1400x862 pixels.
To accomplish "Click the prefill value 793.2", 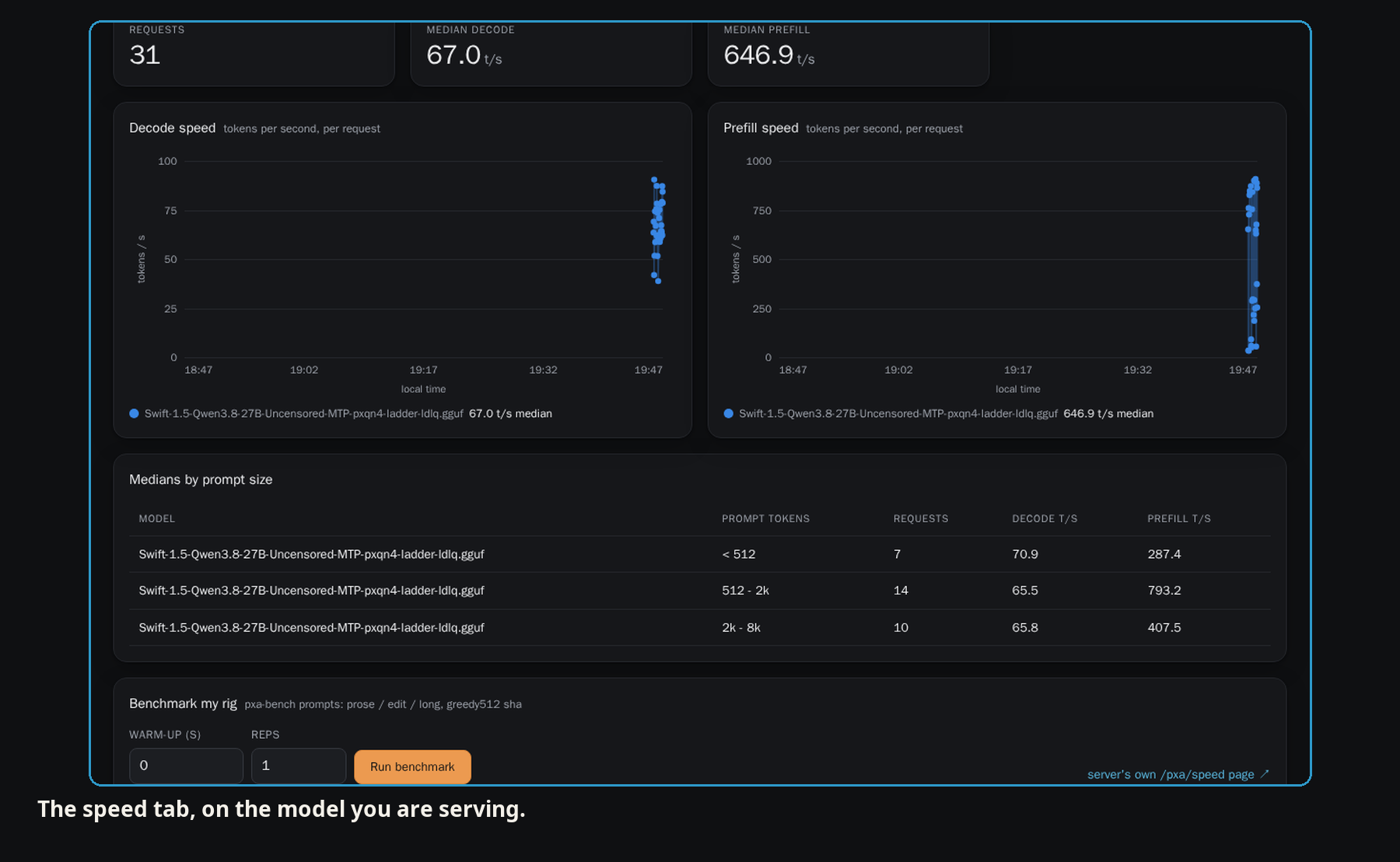I will tap(1164, 590).
